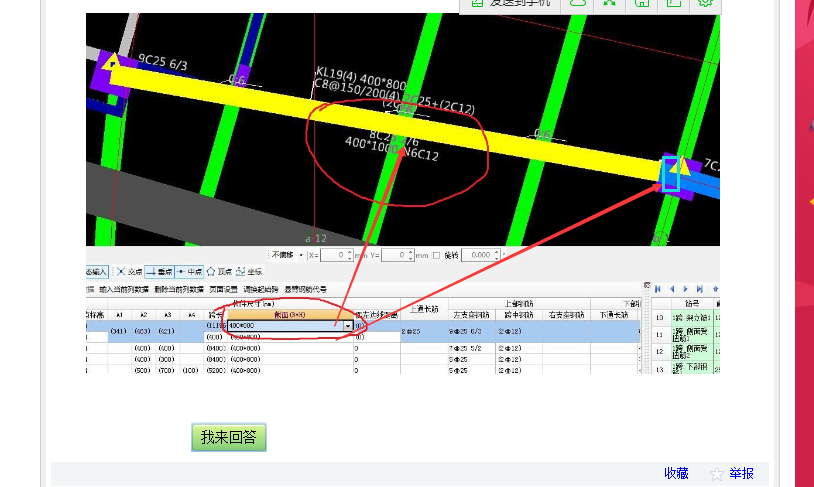This screenshot has width=814, height=487.
Task: Click the 举报 report link
Action: pos(741,474)
